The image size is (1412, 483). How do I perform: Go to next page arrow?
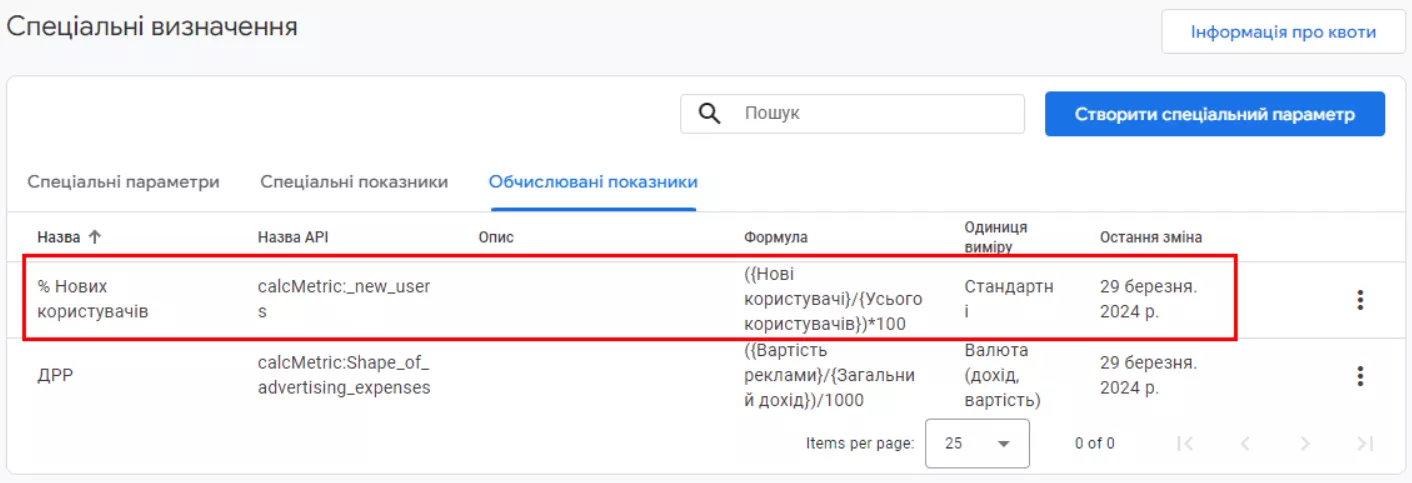(x=1304, y=443)
